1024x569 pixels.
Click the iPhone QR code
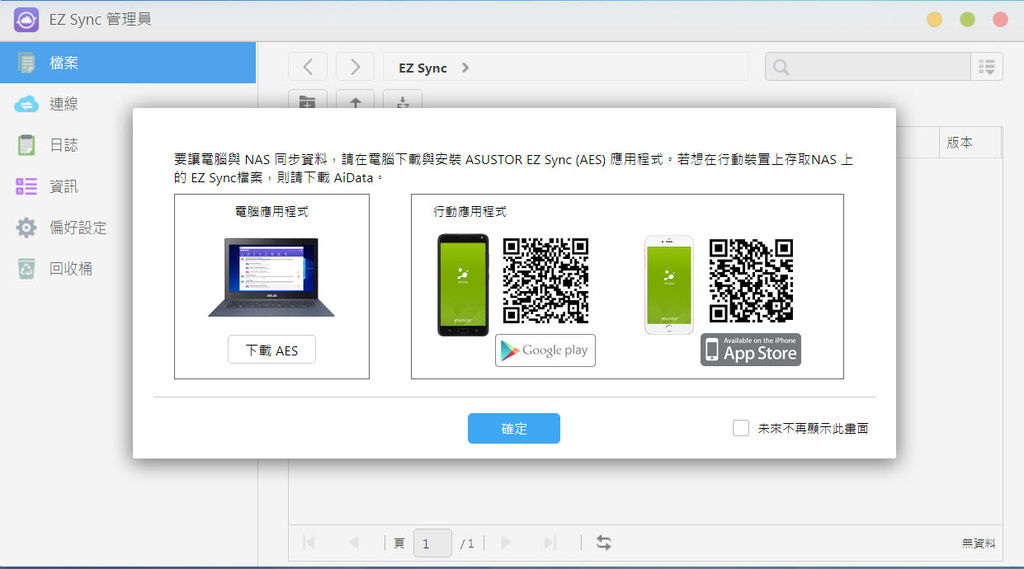click(751, 280)
